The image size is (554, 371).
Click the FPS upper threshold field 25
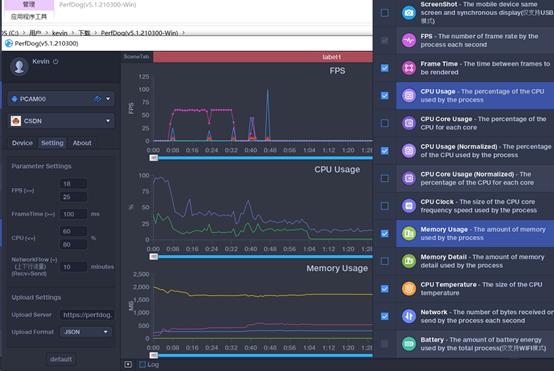[x=73, y=197]
